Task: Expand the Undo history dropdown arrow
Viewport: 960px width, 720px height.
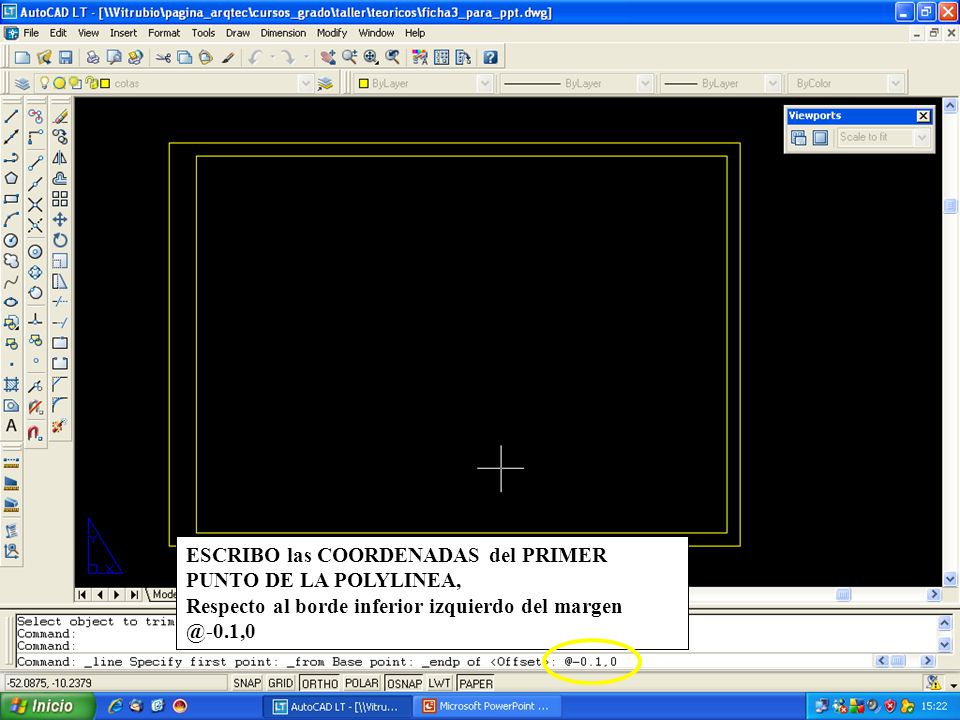Action: (x=272, y=58)
